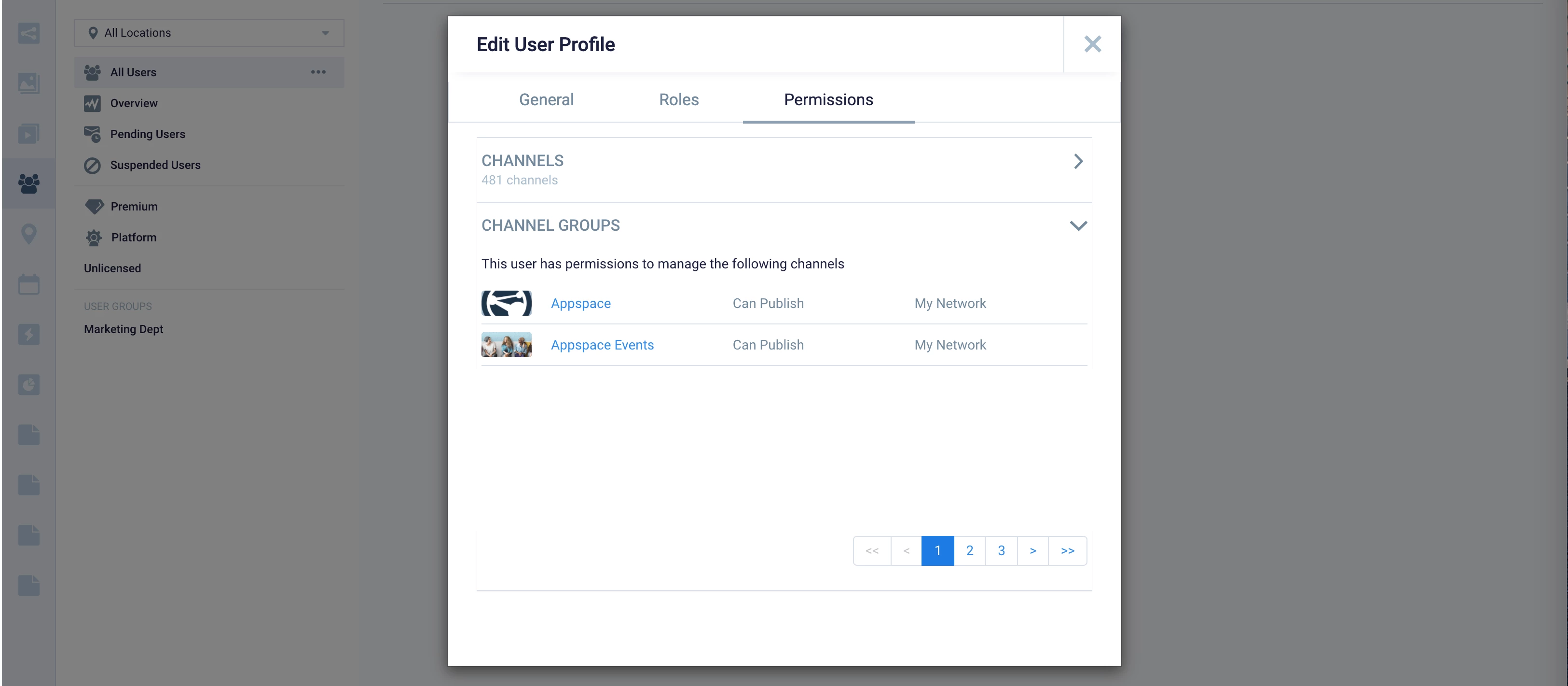The image size is (1568, 686).
Task: Click the Appspace logo thumbnail
Action: point(506,303)
